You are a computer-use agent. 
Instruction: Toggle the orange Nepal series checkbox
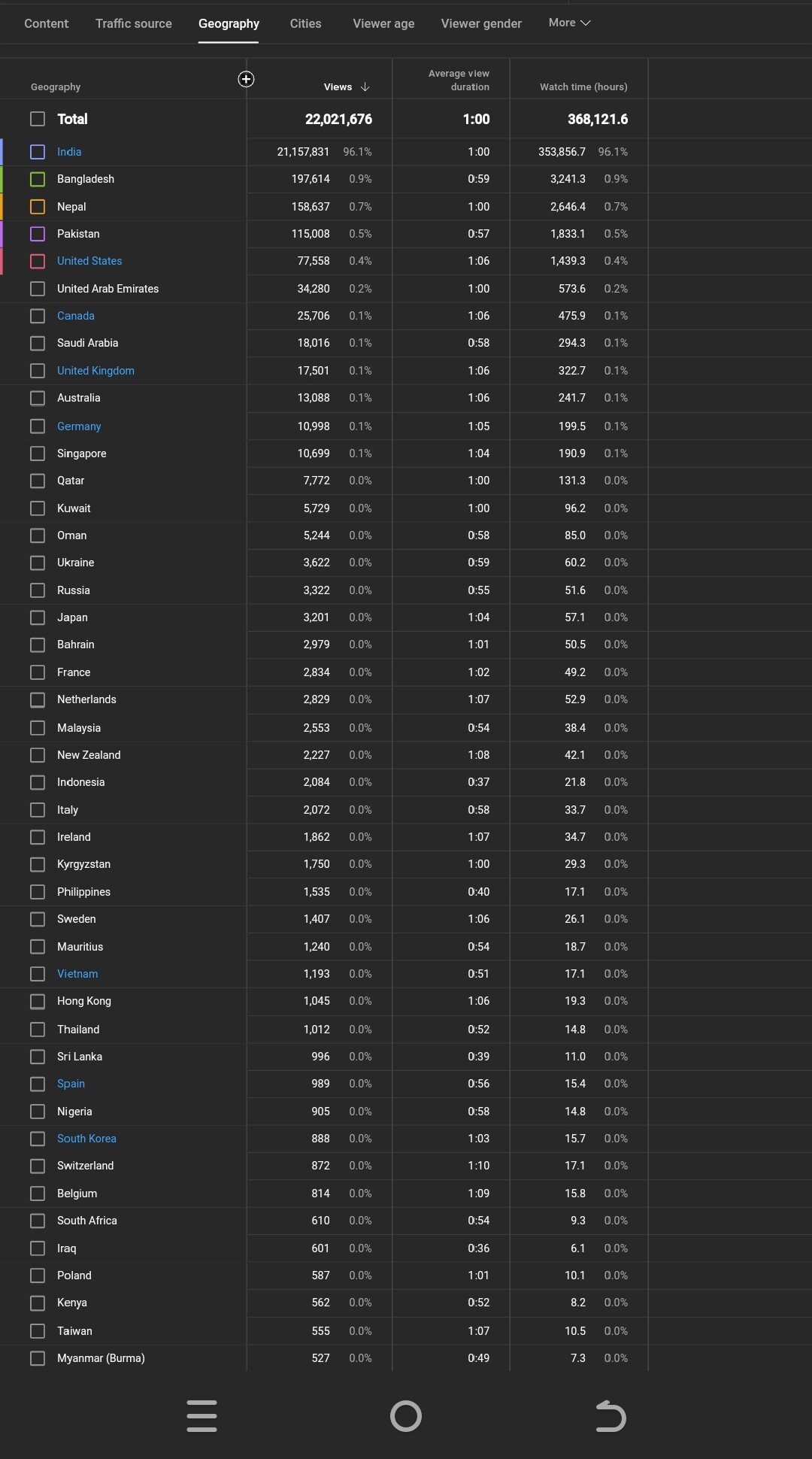coord(38,207)
